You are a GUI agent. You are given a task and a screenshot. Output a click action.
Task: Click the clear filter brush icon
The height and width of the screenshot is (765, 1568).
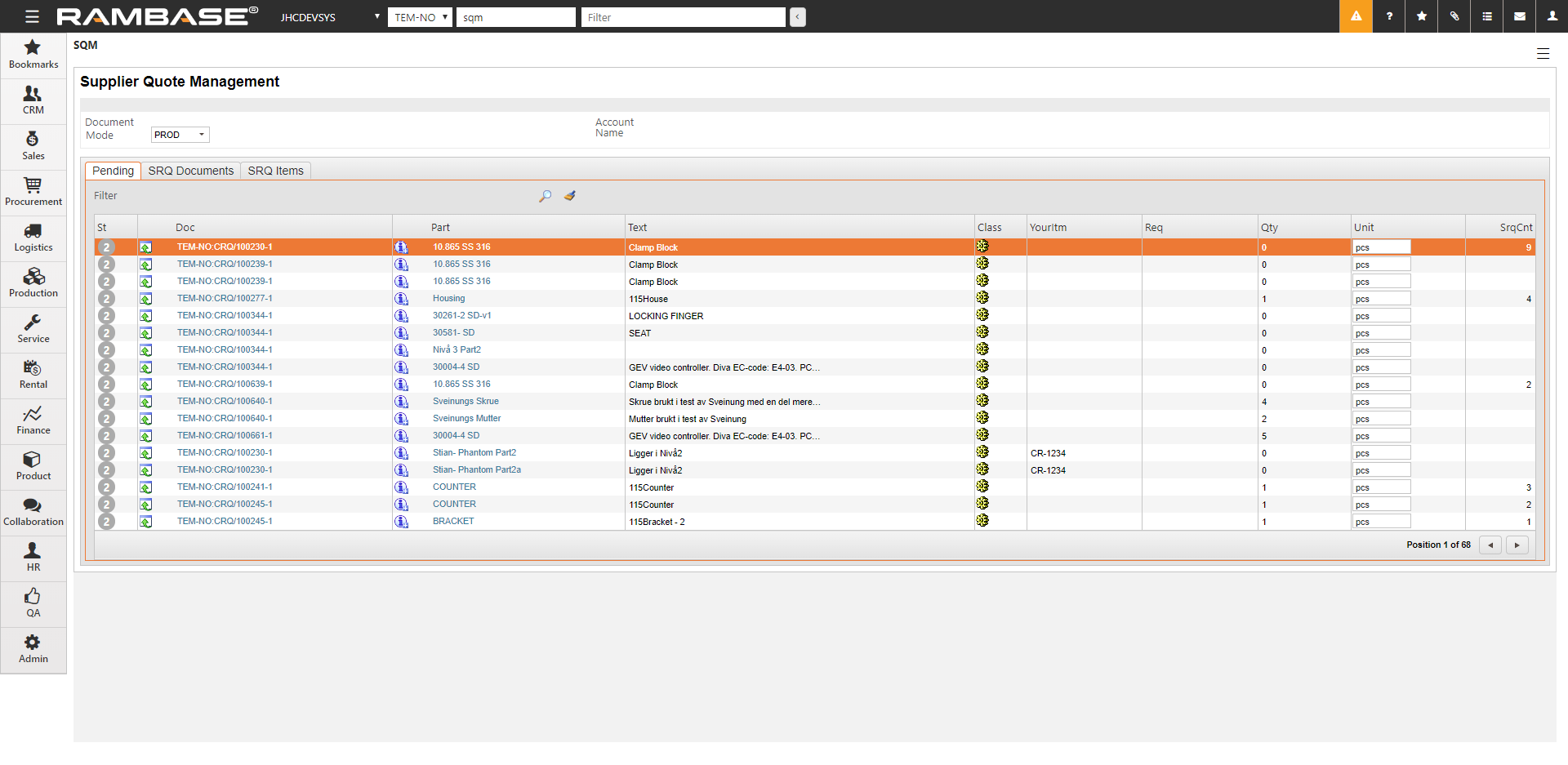pos(570,196)
